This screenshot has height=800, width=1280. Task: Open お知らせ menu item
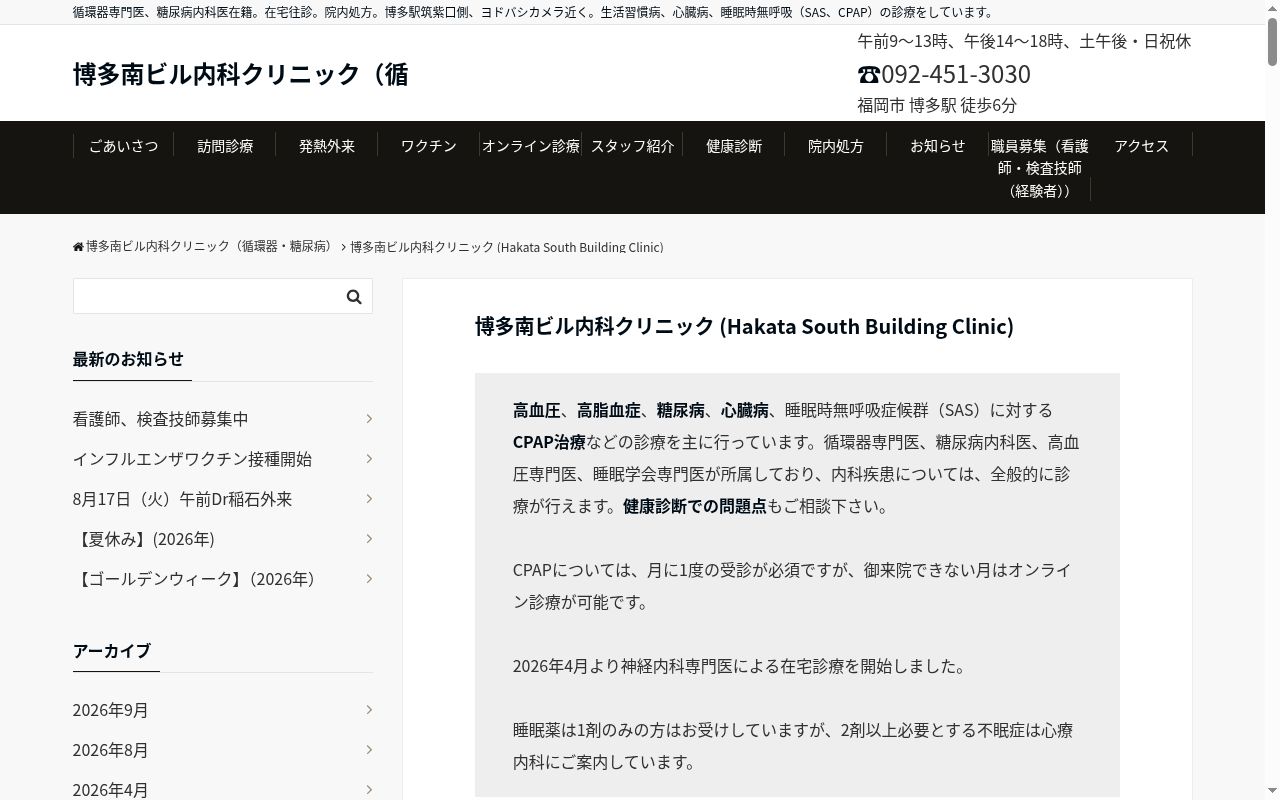pyautogui.click(x=938, y=146)
